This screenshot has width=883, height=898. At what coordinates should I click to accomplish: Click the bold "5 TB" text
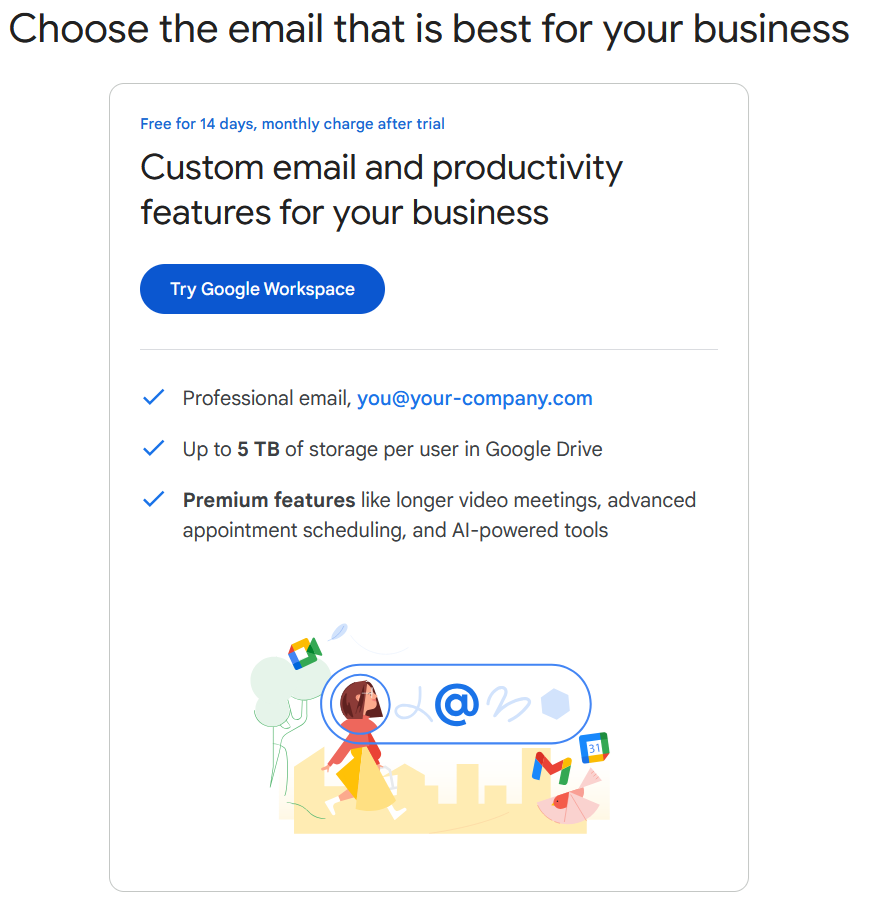tap(258, 449)
